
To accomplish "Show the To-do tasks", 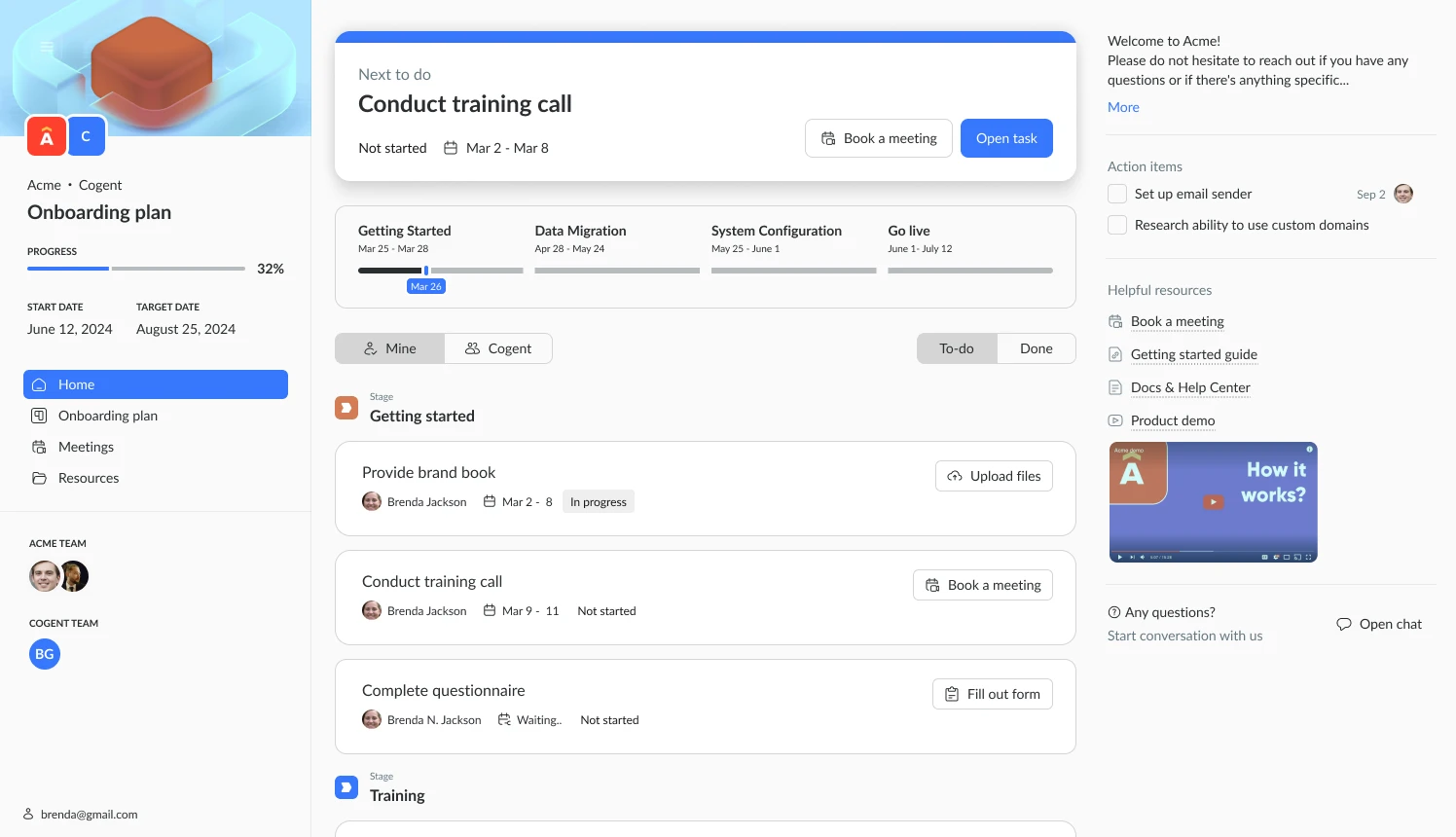I will click(x=957, y=348).
